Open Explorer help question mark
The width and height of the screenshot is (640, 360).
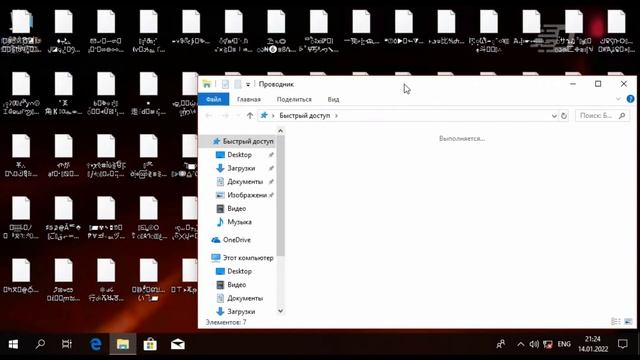[630, 99]
